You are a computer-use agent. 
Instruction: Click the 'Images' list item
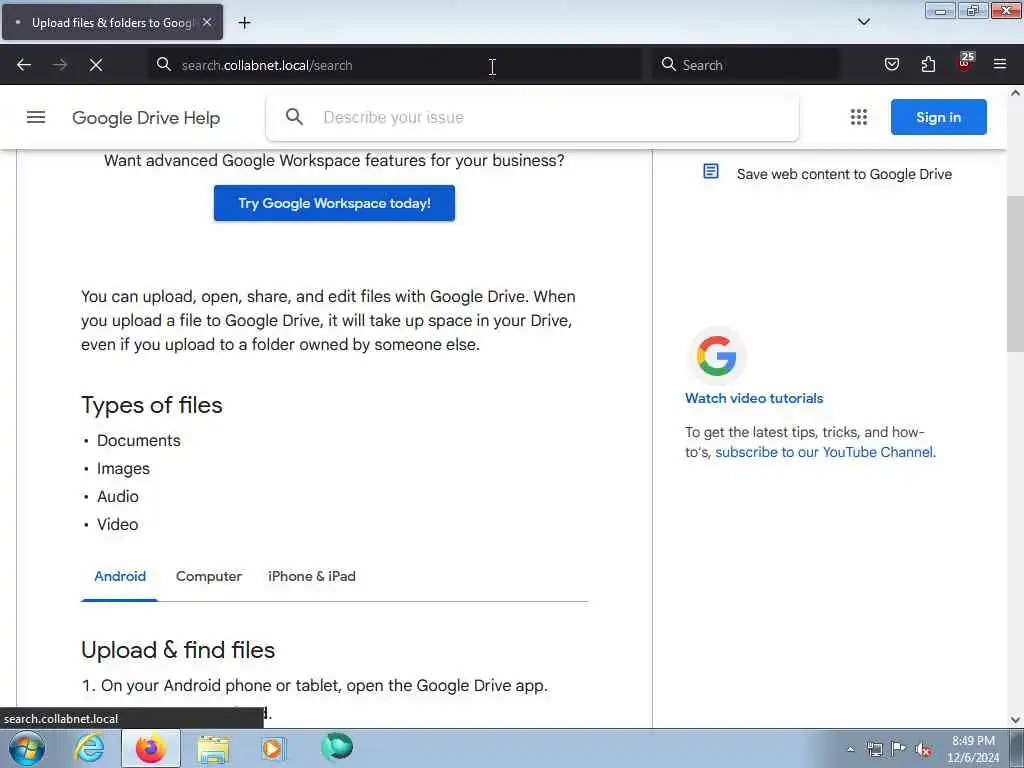(x=123, y=468)
